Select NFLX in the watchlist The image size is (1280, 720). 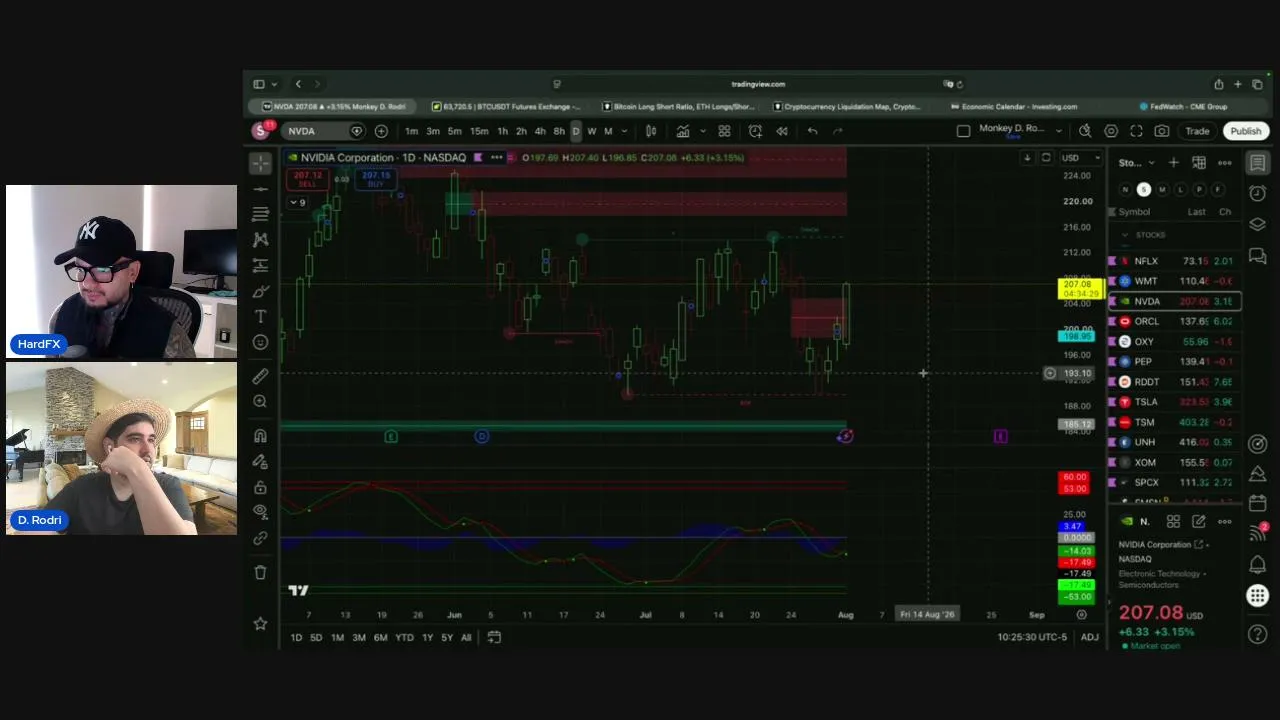1176,261
